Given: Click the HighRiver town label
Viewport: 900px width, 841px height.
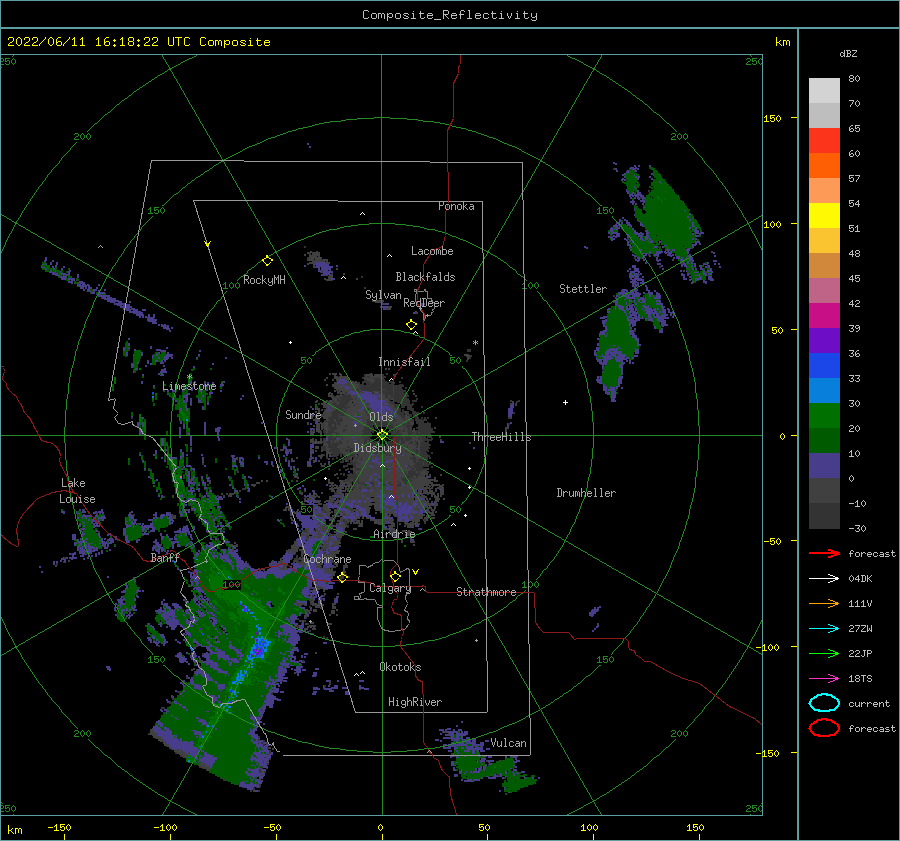Looking at the screenshot, I should pos(415,702).
